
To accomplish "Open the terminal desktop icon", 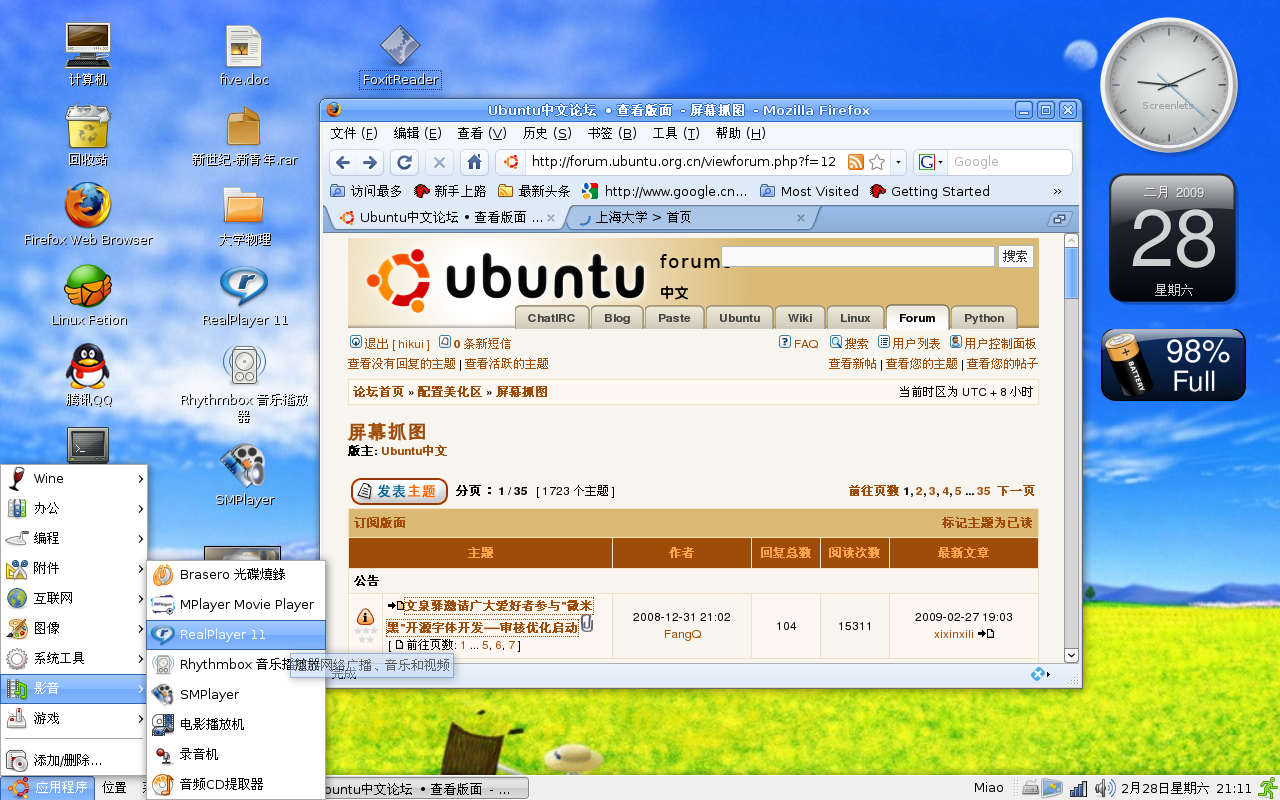I will coord(88,444).
